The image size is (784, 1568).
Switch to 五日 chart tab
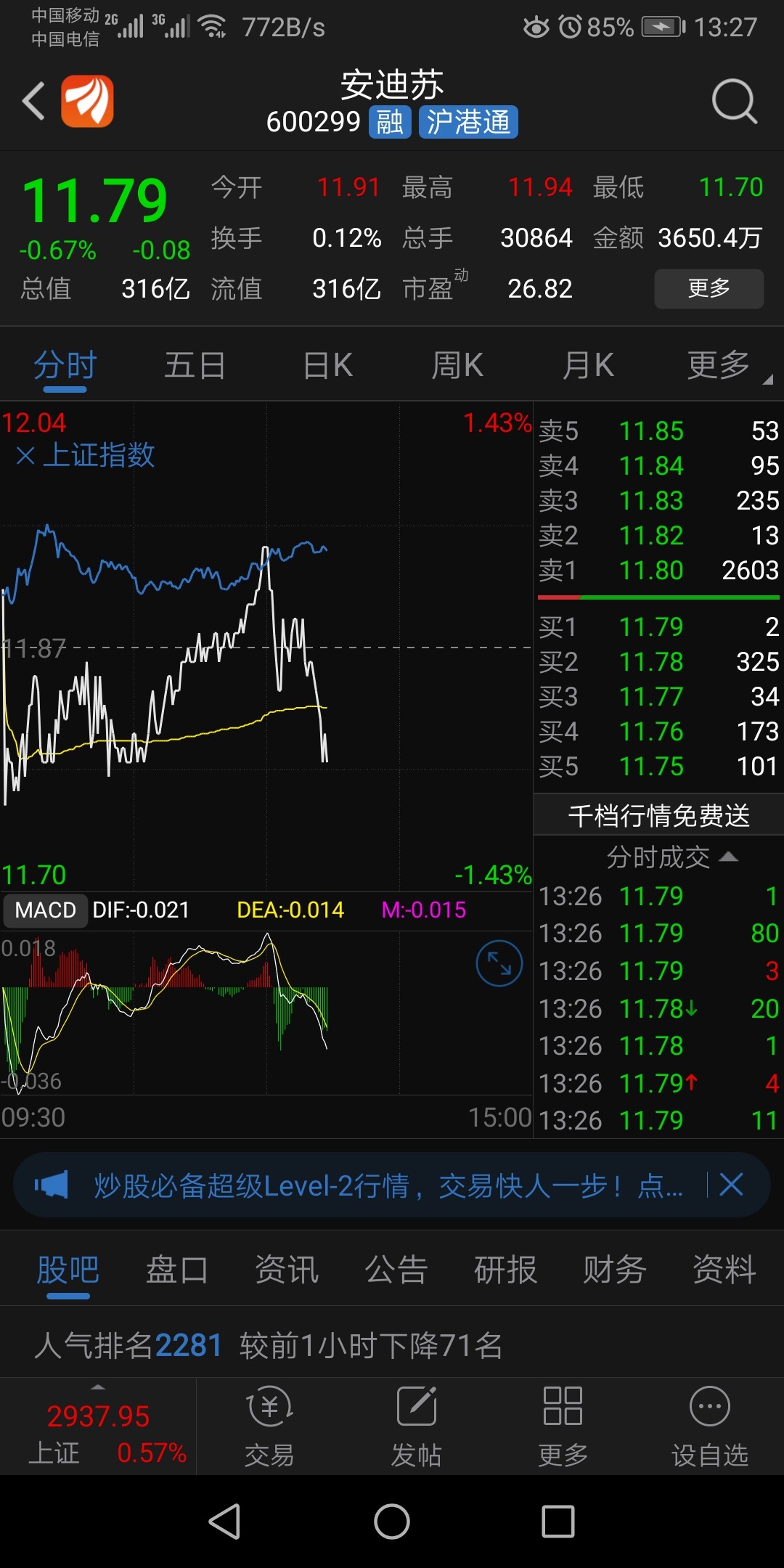point(195,365)
